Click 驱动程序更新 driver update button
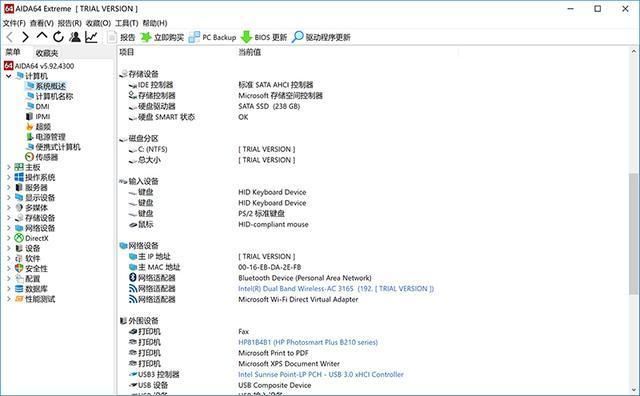 (321, 38)
